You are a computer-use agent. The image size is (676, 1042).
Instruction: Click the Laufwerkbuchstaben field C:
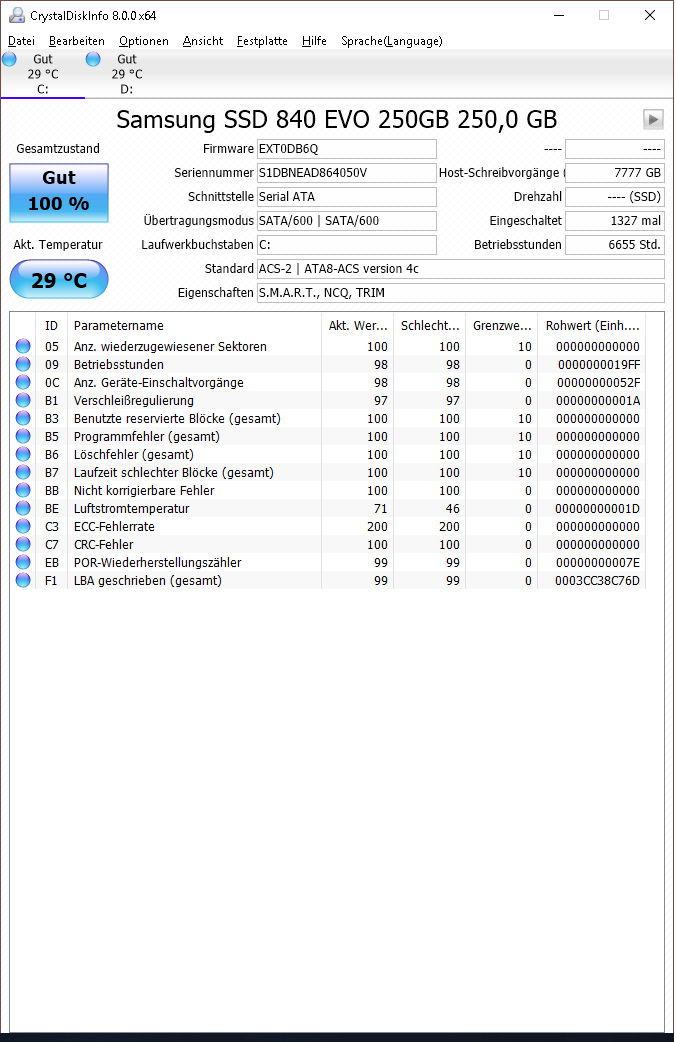(347, 245)
